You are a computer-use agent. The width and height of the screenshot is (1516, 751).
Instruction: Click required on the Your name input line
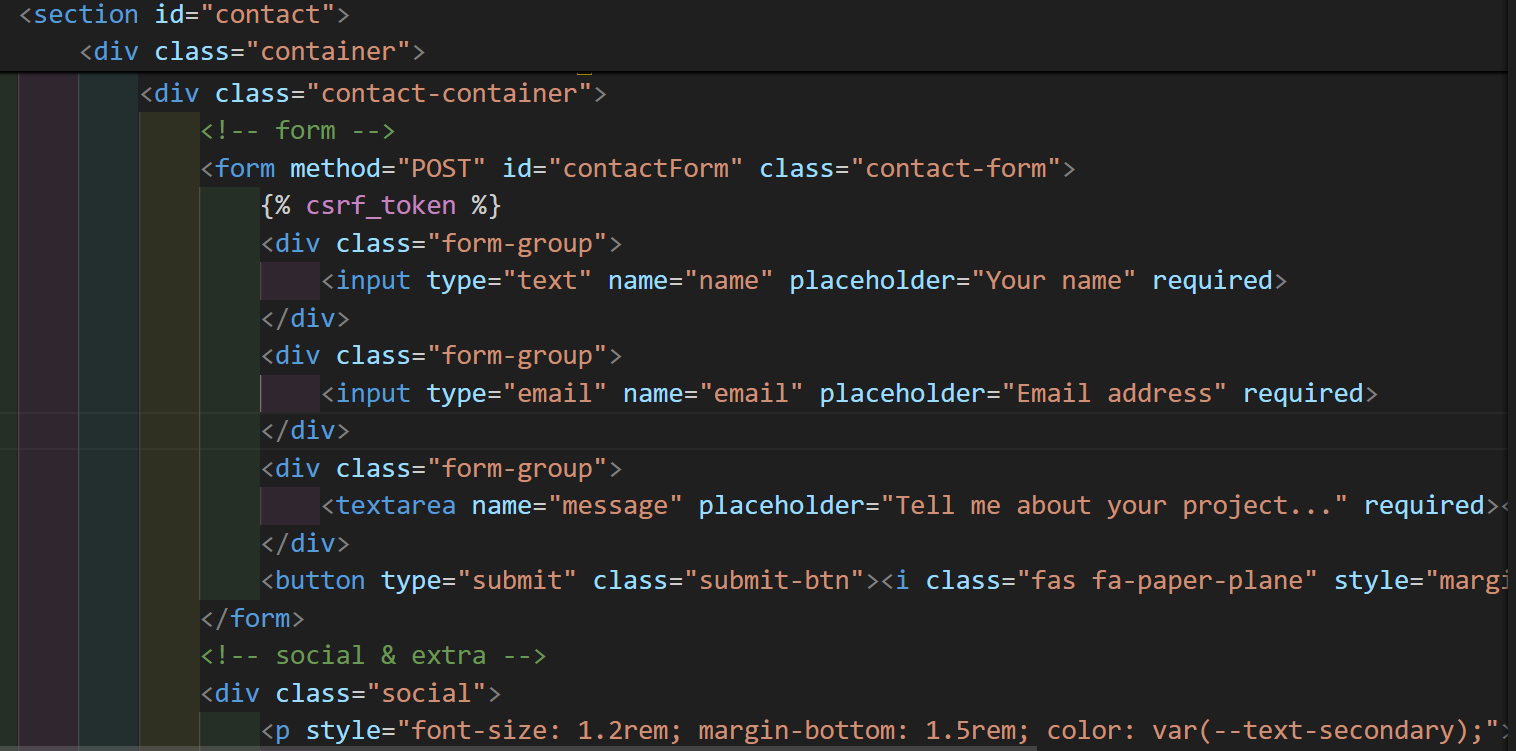coord(1213,281)
